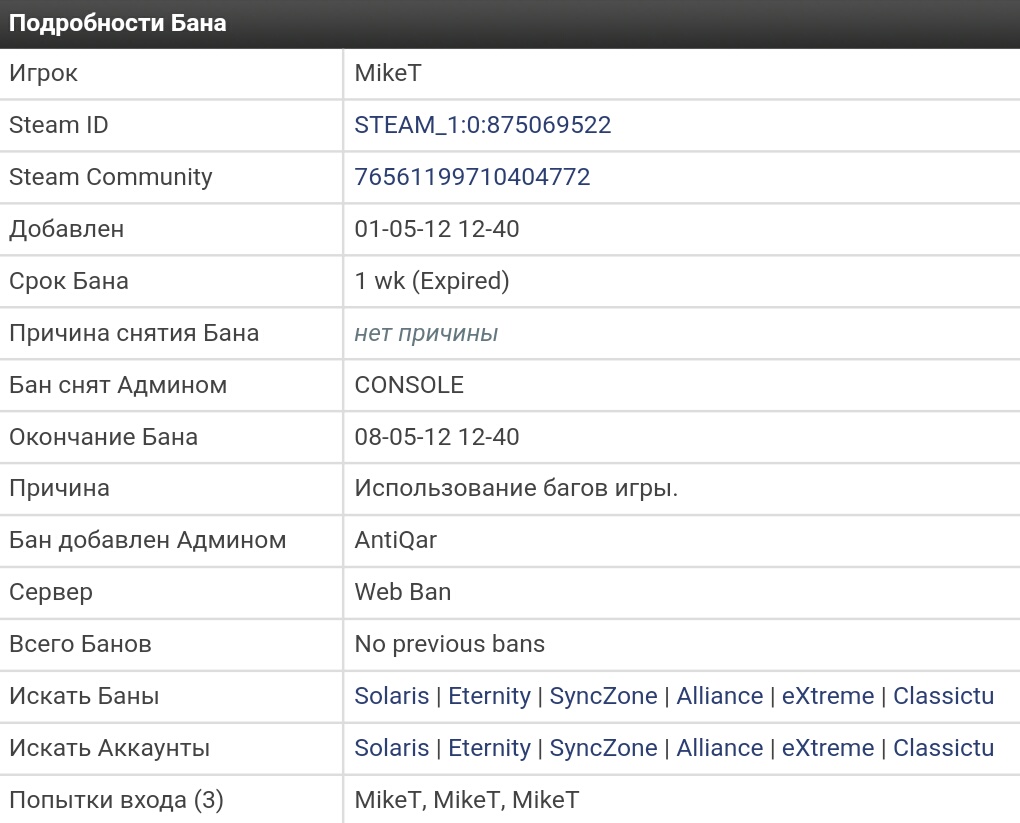Search bans on Classictu

coord(943,696)
